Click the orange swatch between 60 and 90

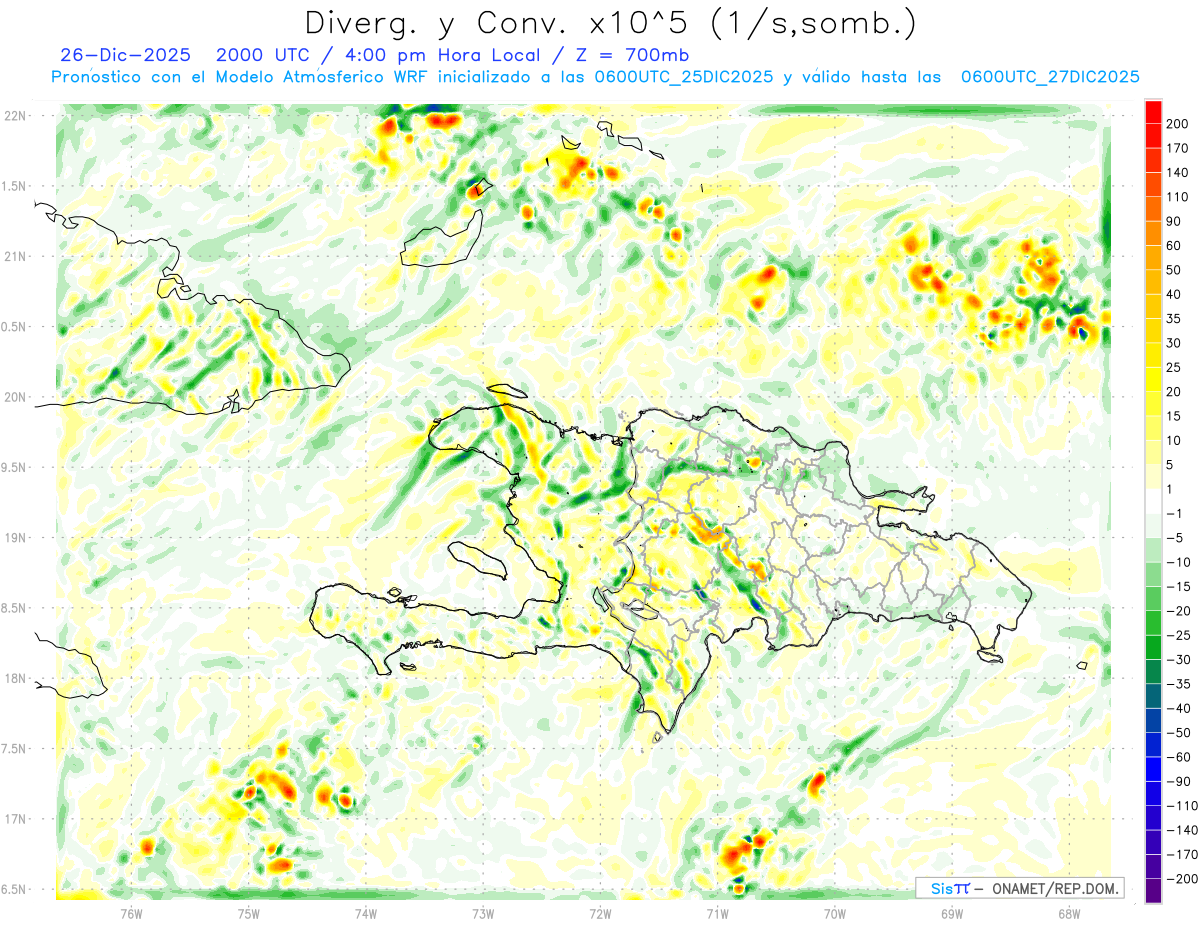(x=1153, y=234)
